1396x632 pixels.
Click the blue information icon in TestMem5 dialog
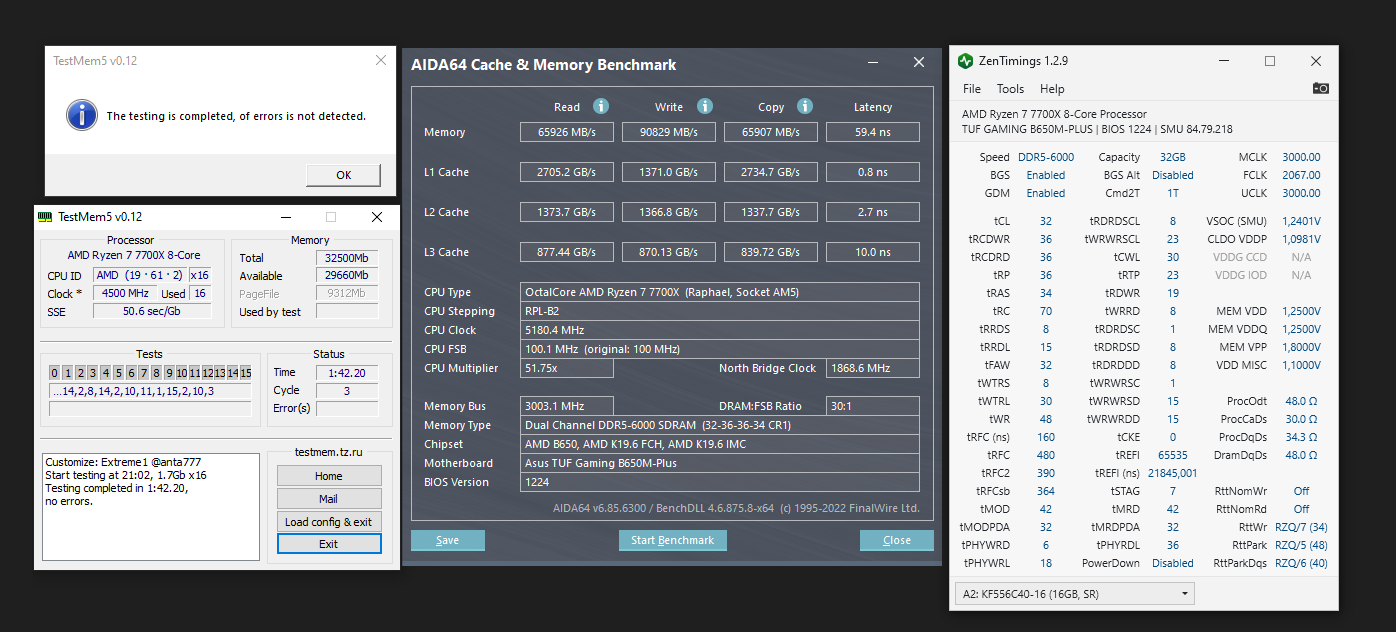tap(82, 114)
